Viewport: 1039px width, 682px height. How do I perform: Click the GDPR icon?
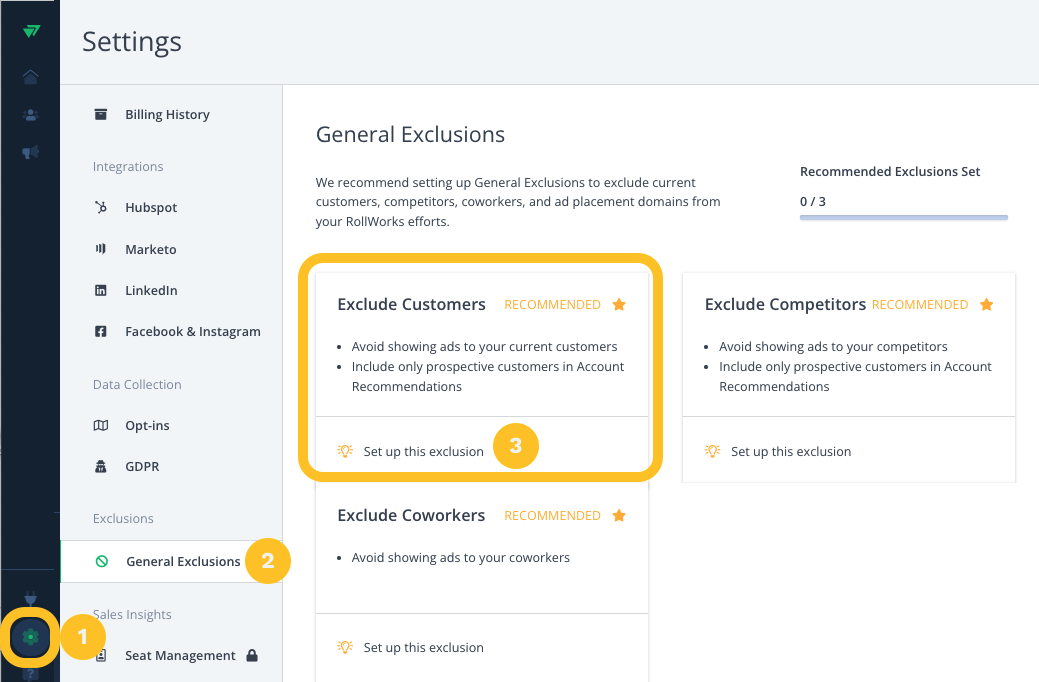click(101, 467)
